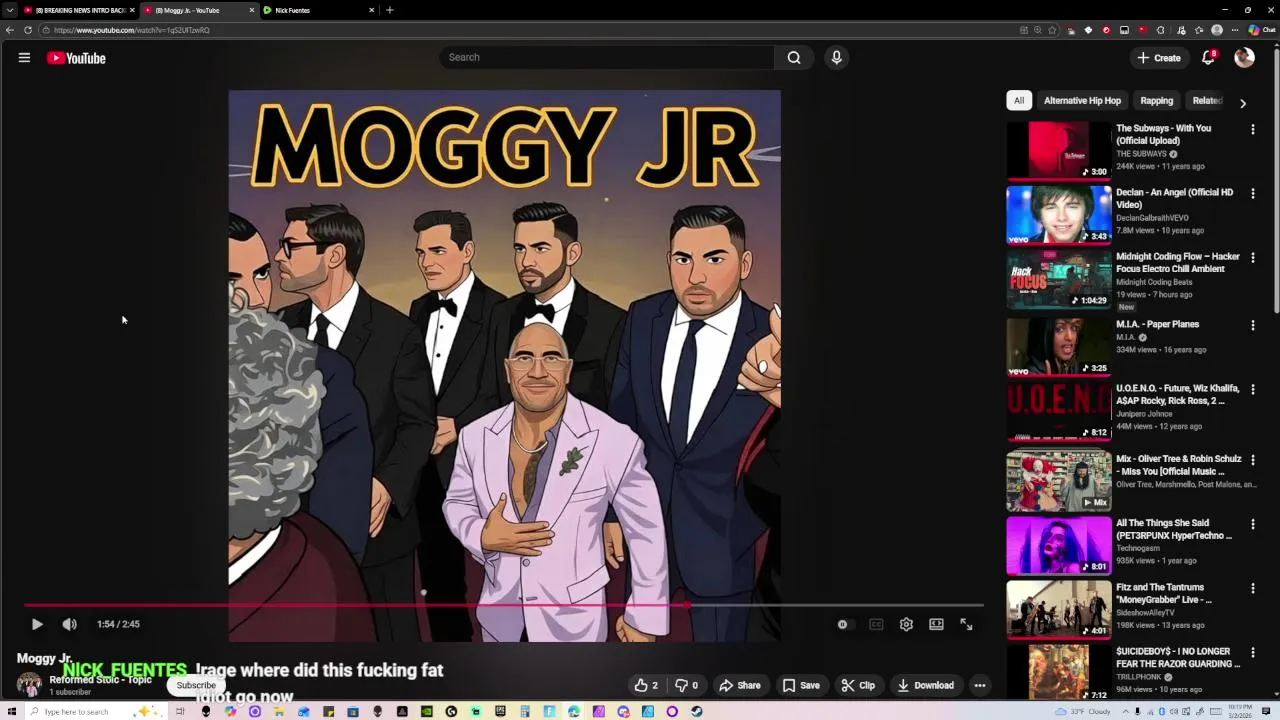Click on the video progress bar
This screenshot has width=1280, height=720.
click(x=504, y=605)
